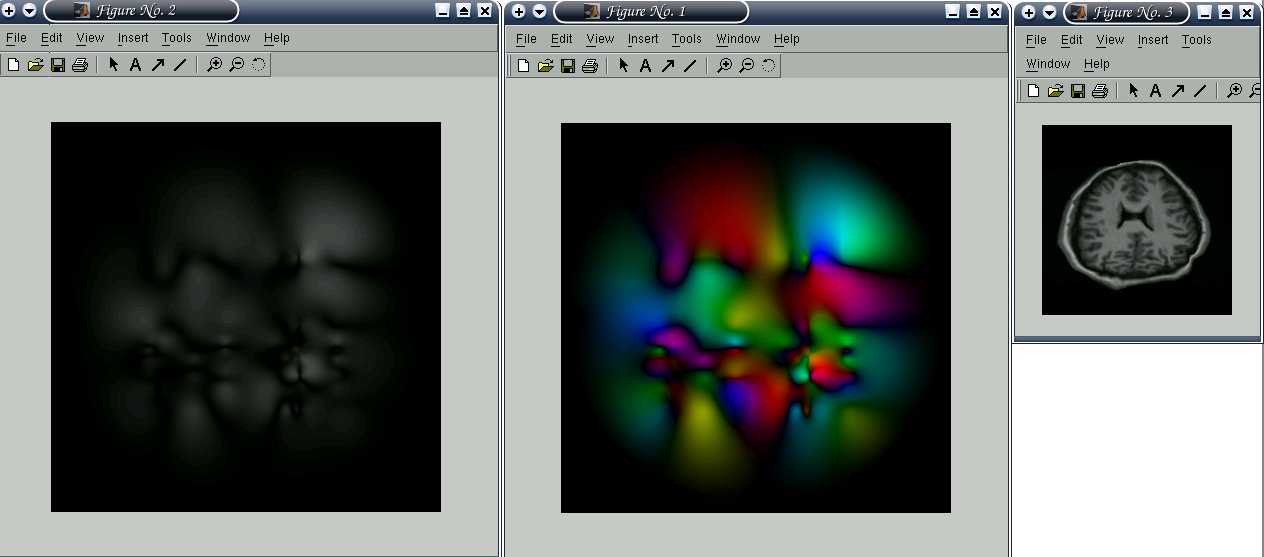Open Help menu in Figure No. 1

tap(787, 39)
